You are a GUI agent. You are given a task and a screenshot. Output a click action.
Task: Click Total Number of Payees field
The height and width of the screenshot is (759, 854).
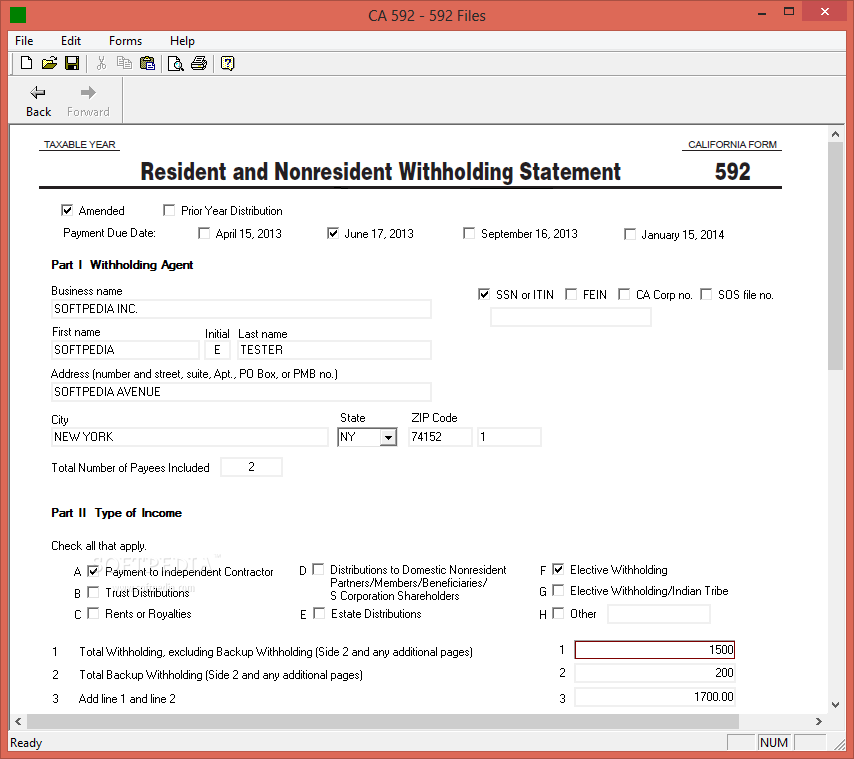(251, 467)
